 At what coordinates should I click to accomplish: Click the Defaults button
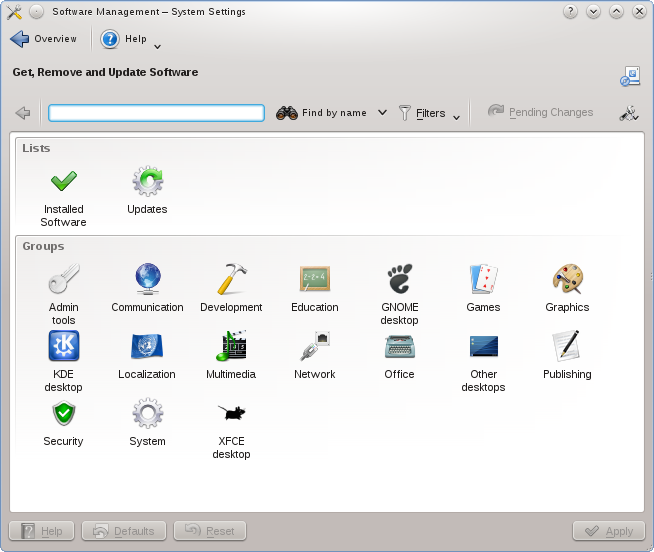124,531
